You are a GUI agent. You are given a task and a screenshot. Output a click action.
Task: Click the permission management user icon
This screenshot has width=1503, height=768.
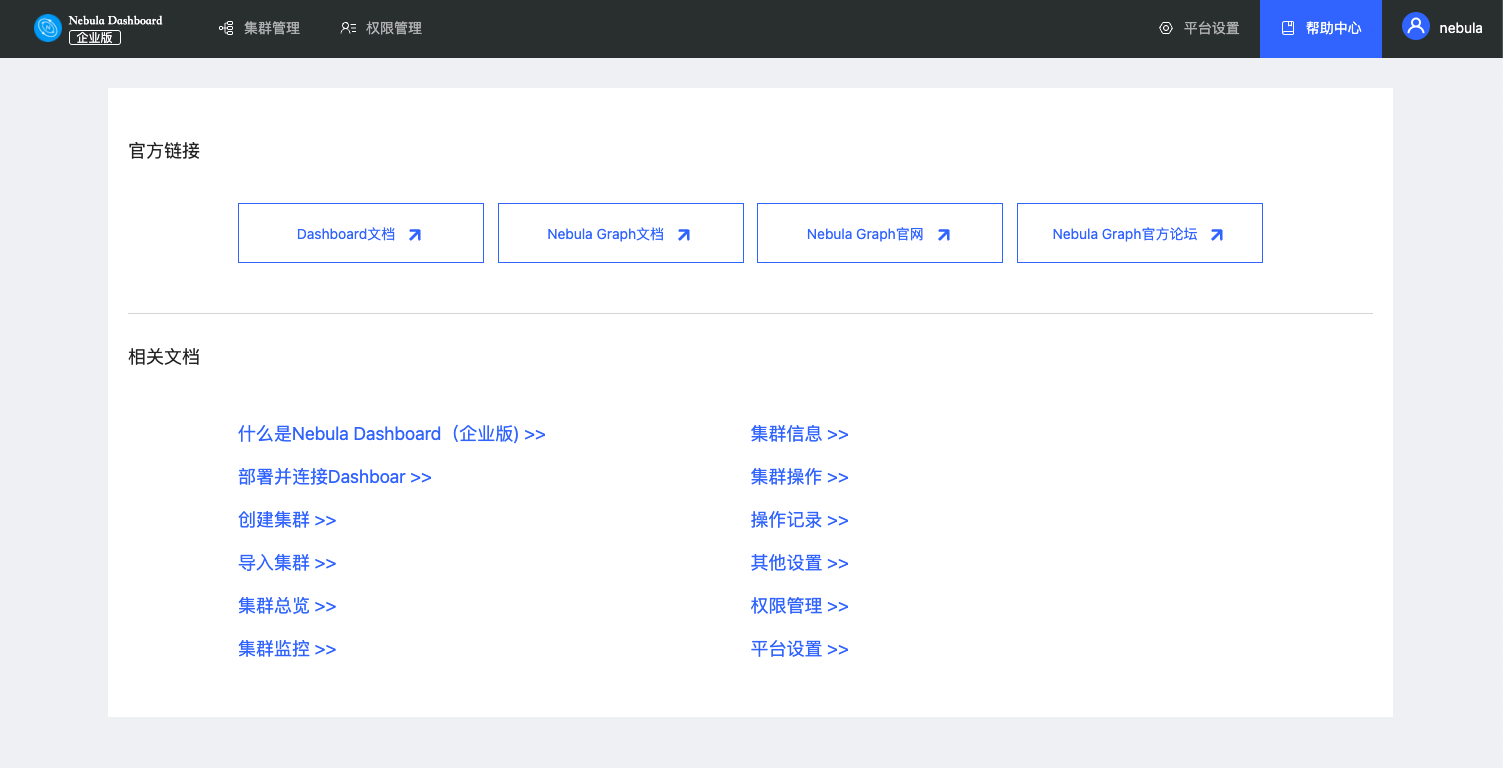348,28
